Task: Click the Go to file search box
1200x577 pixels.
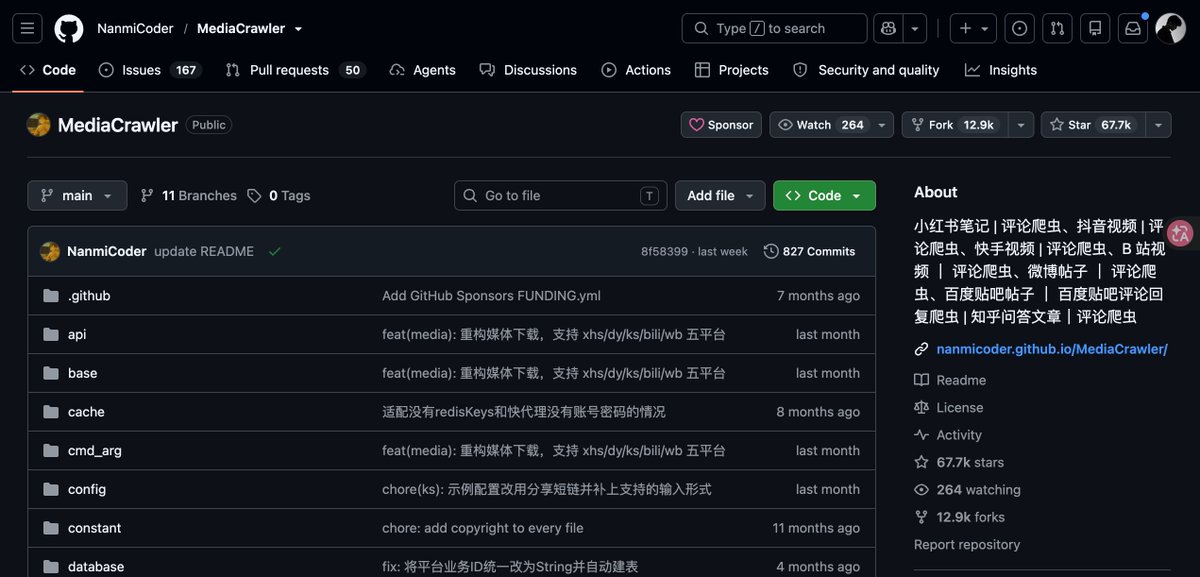Action: 560,196
